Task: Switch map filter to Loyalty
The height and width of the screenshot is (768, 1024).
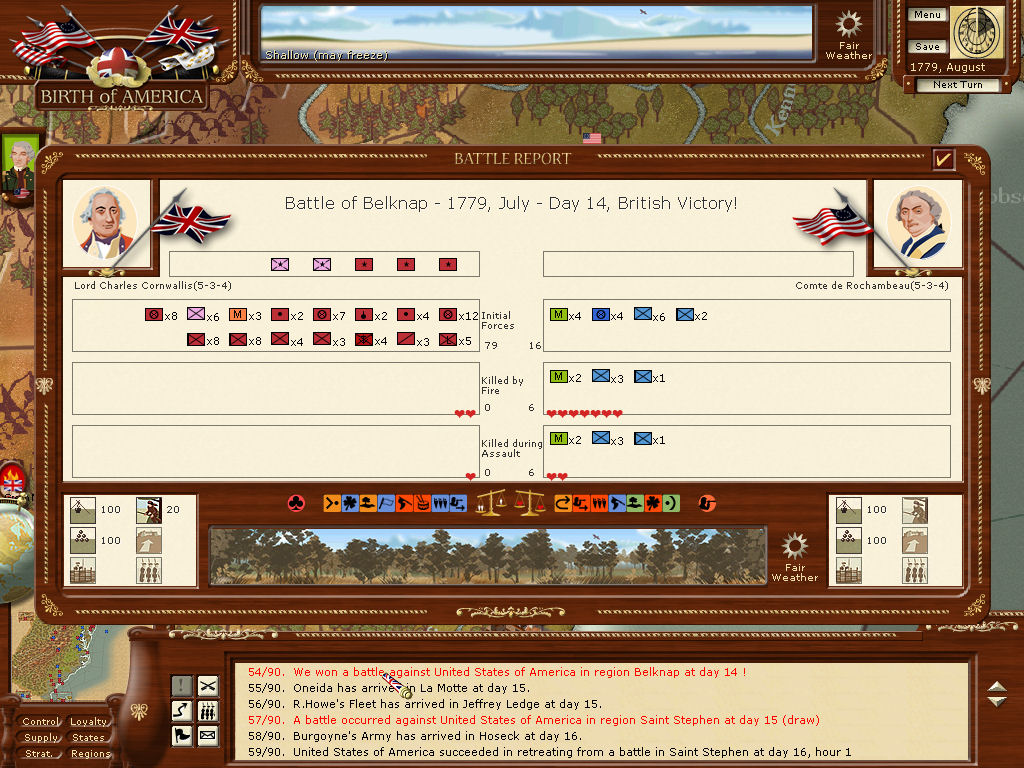Action: click(89, 722)
